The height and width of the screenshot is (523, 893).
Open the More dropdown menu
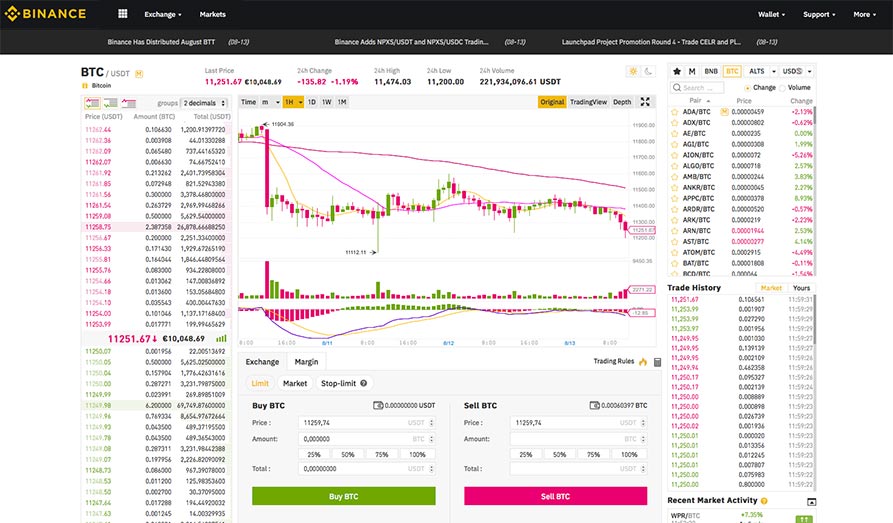pyautogui.click(x=865, y=14)
